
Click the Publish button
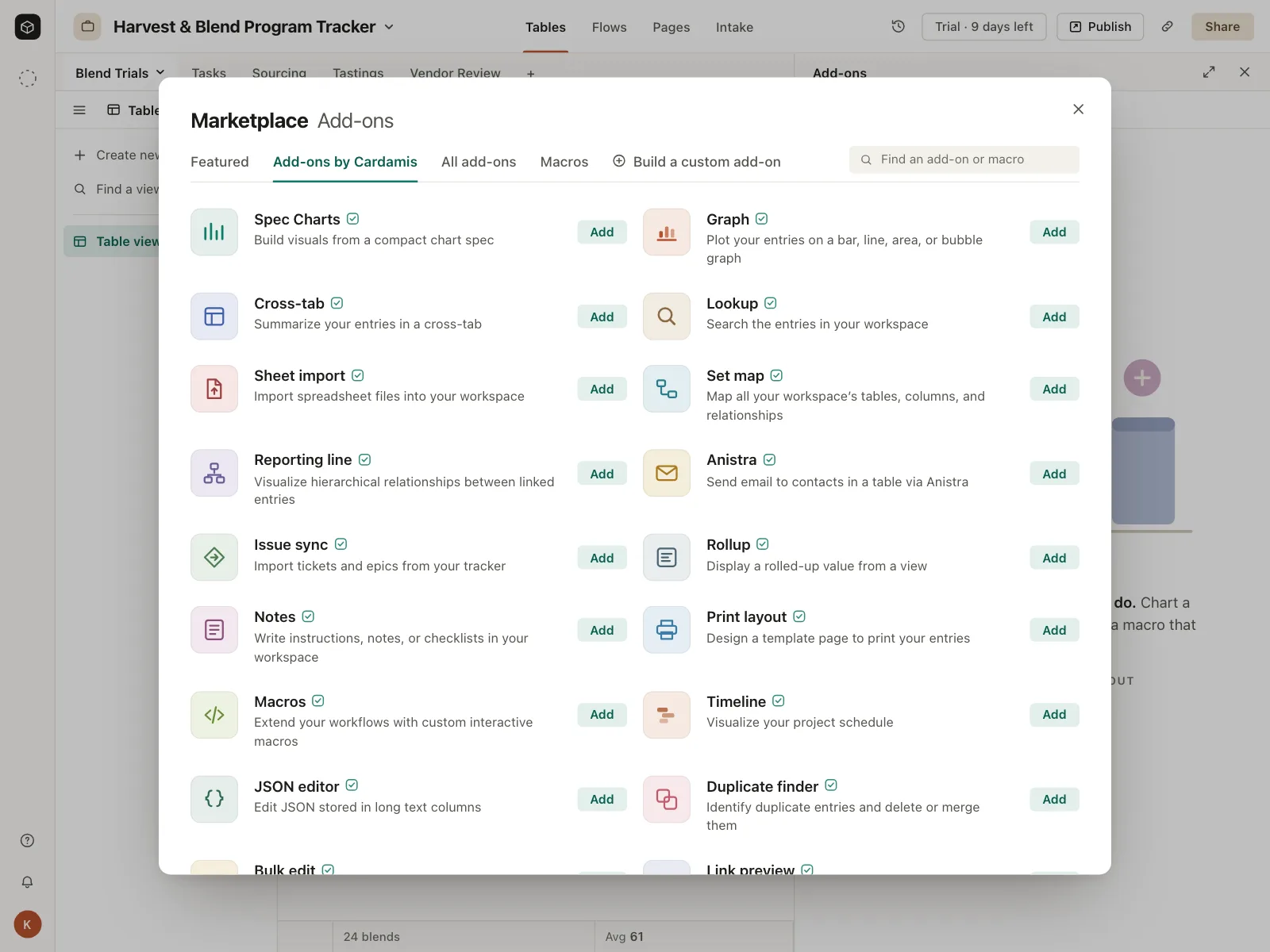[x=1100, y=27]
